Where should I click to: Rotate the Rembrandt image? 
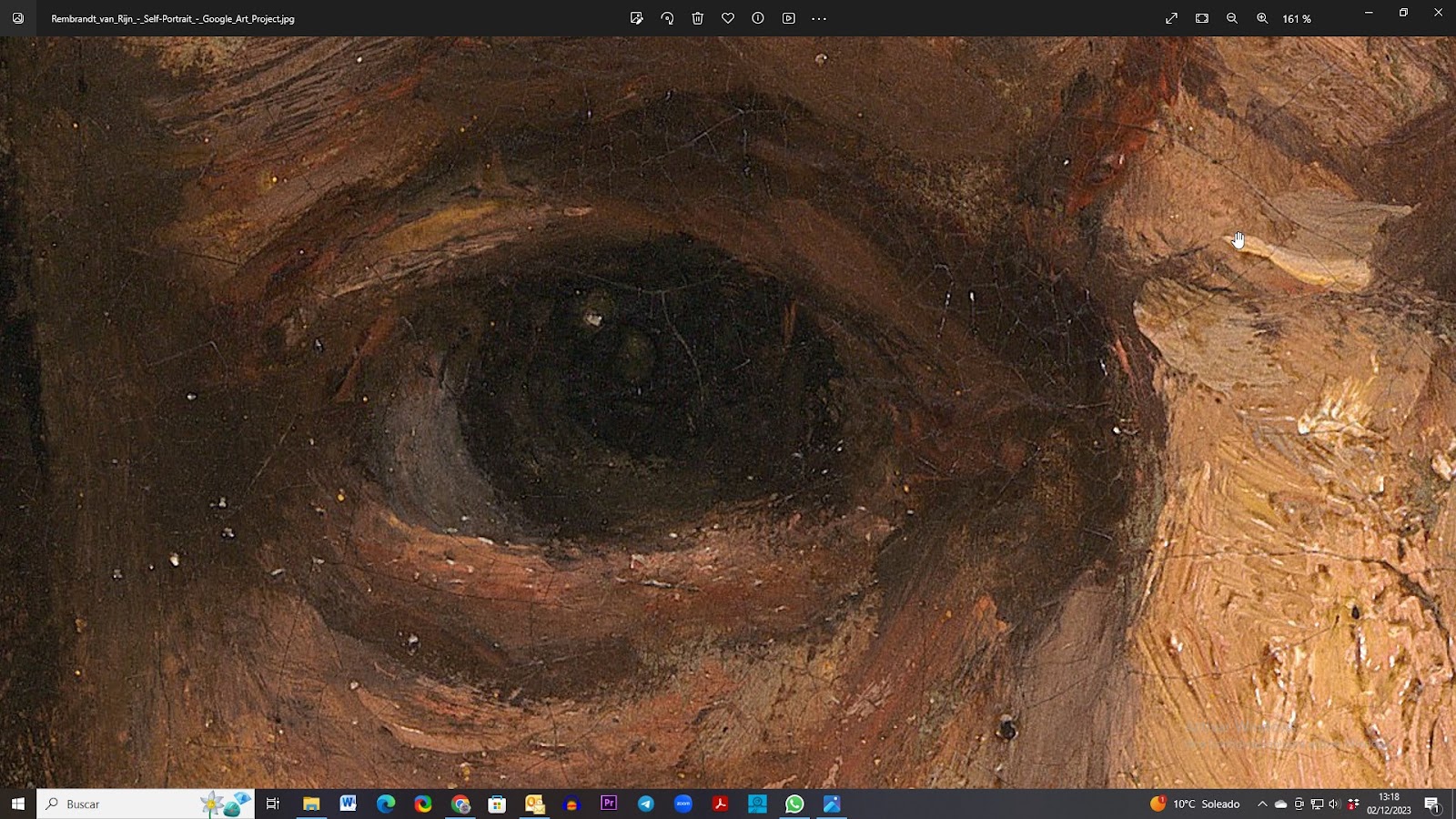[x=667, y=18]
